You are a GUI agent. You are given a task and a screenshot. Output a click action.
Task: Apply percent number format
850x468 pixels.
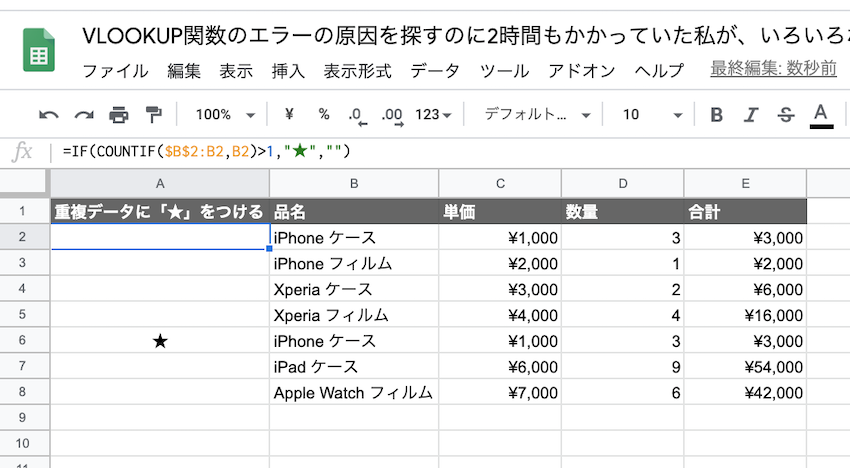click(323, 114)
